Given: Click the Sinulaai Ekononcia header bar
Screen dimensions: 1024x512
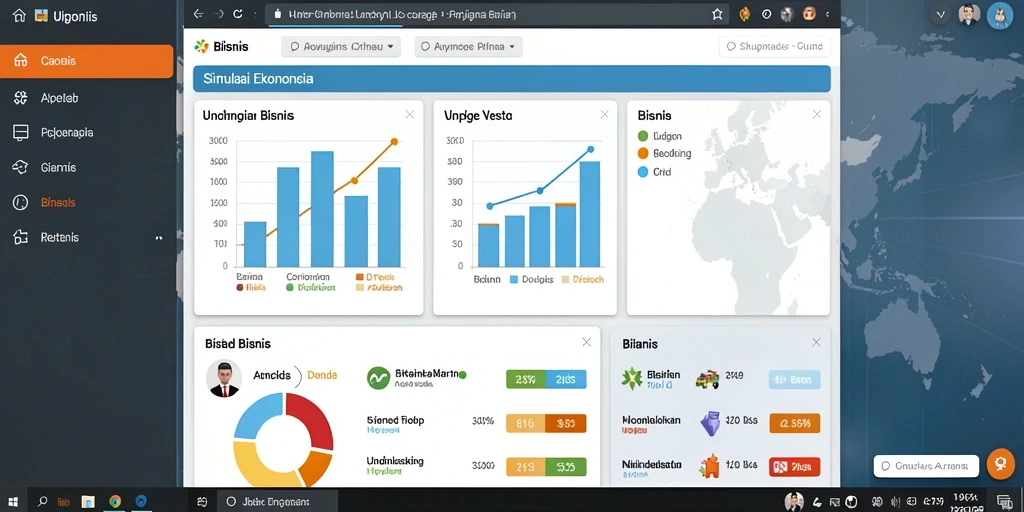Looking at the screenshot, I should click(512, 79).
